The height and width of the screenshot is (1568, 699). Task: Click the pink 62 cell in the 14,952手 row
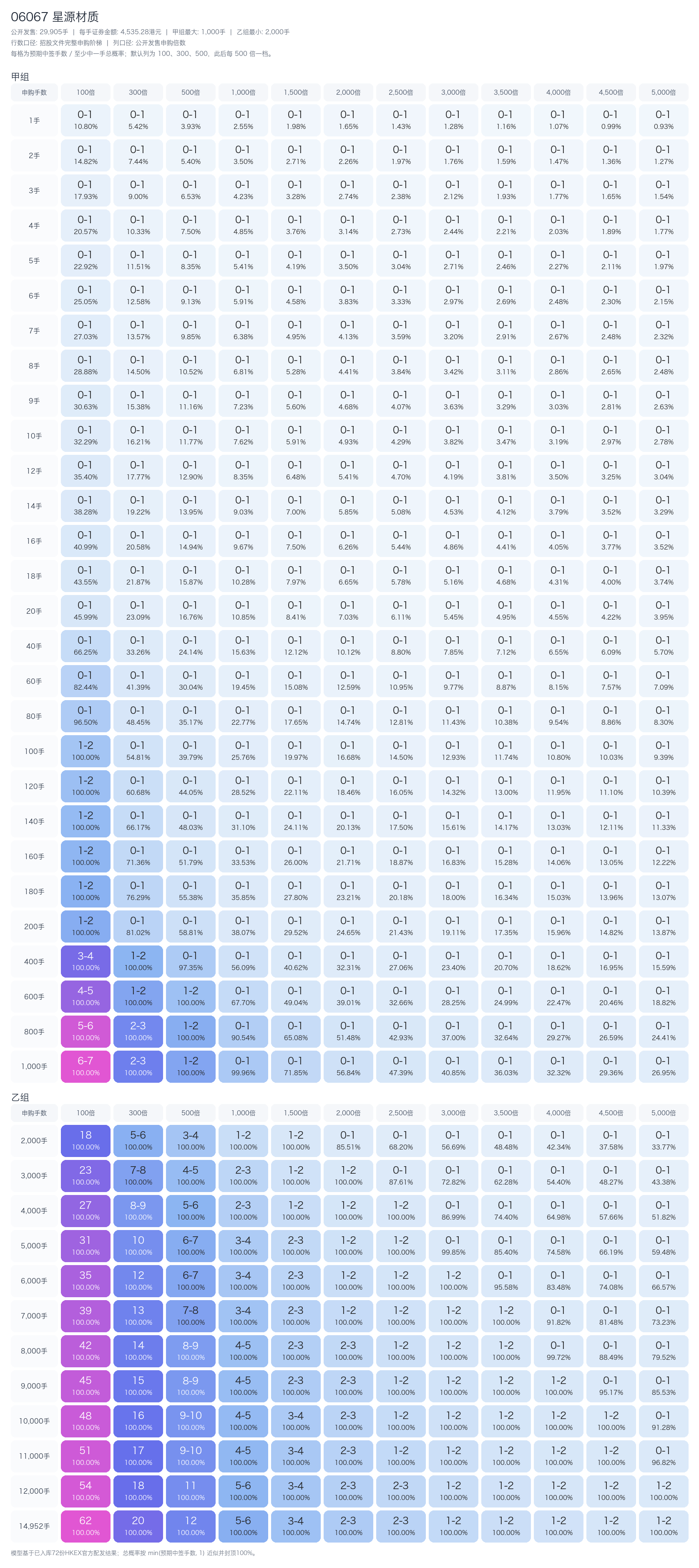86,1526
